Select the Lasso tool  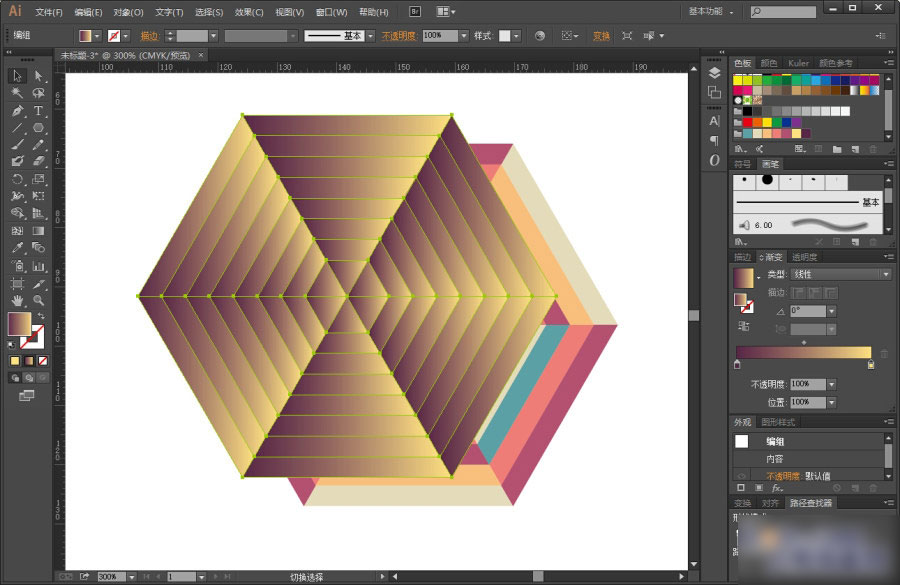(38, 93)
